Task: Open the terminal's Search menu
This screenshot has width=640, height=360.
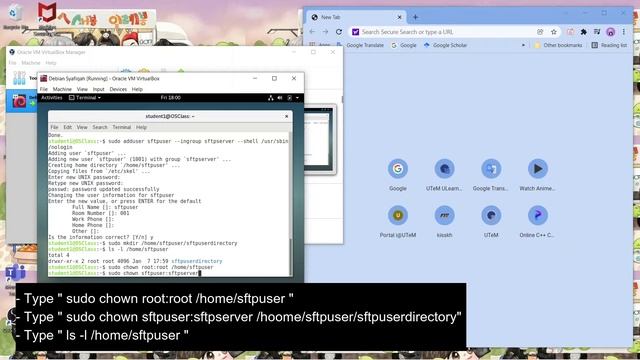Action: click(100, 127)
